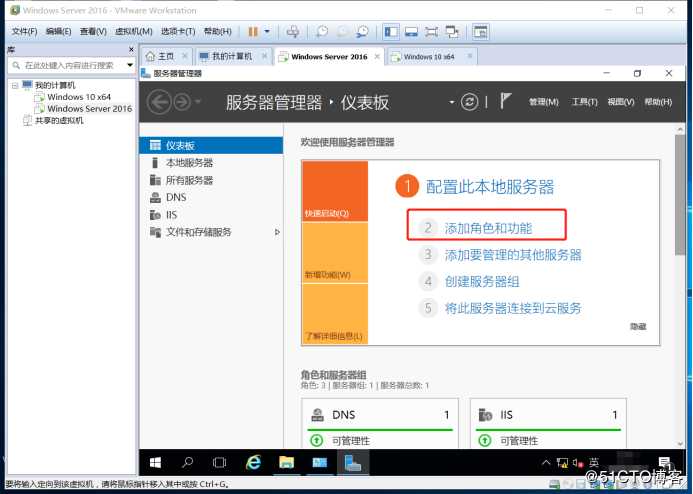
Task: Open the 视图(V) menu in Server Manager
Action: 621,102
